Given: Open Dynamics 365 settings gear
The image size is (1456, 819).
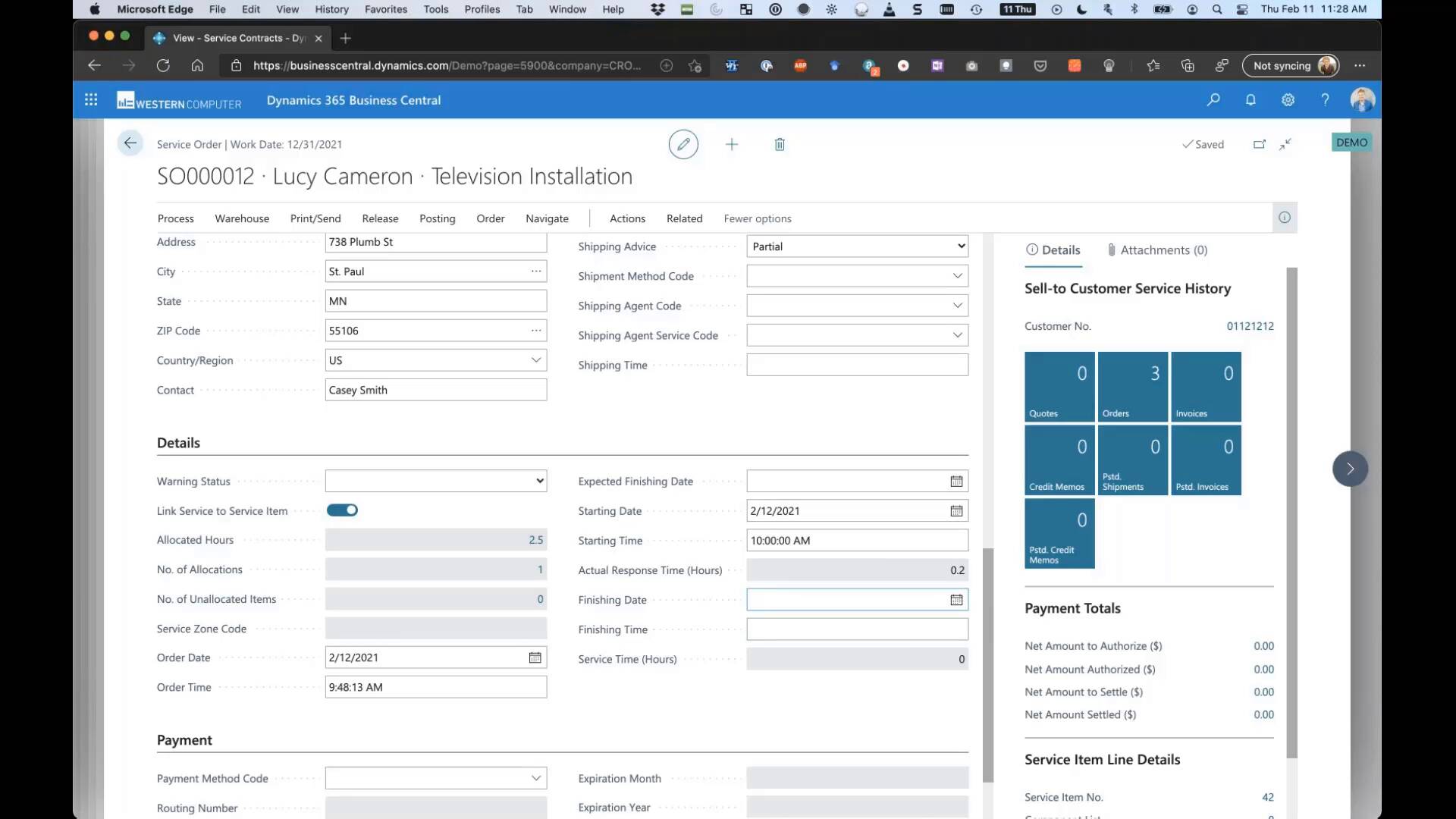Looking at the screenshot, I should pos(1288,99).
